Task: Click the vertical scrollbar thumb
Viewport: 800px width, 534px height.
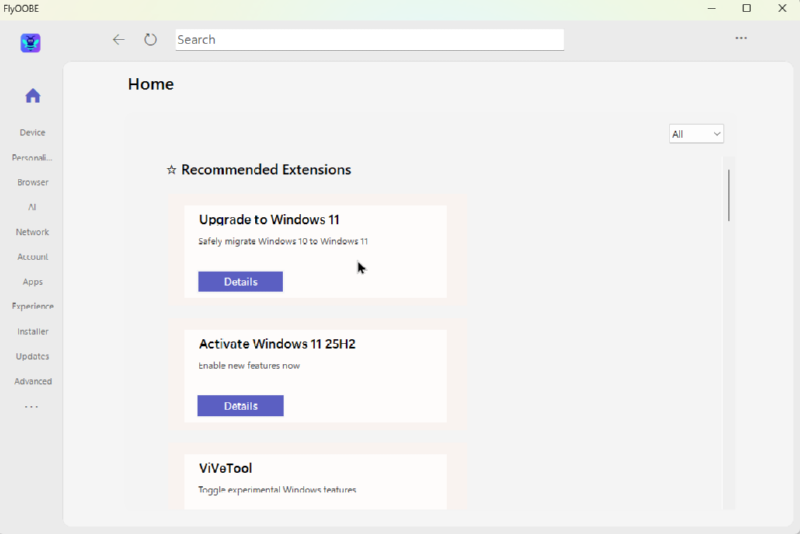Action: pos(729,195)
